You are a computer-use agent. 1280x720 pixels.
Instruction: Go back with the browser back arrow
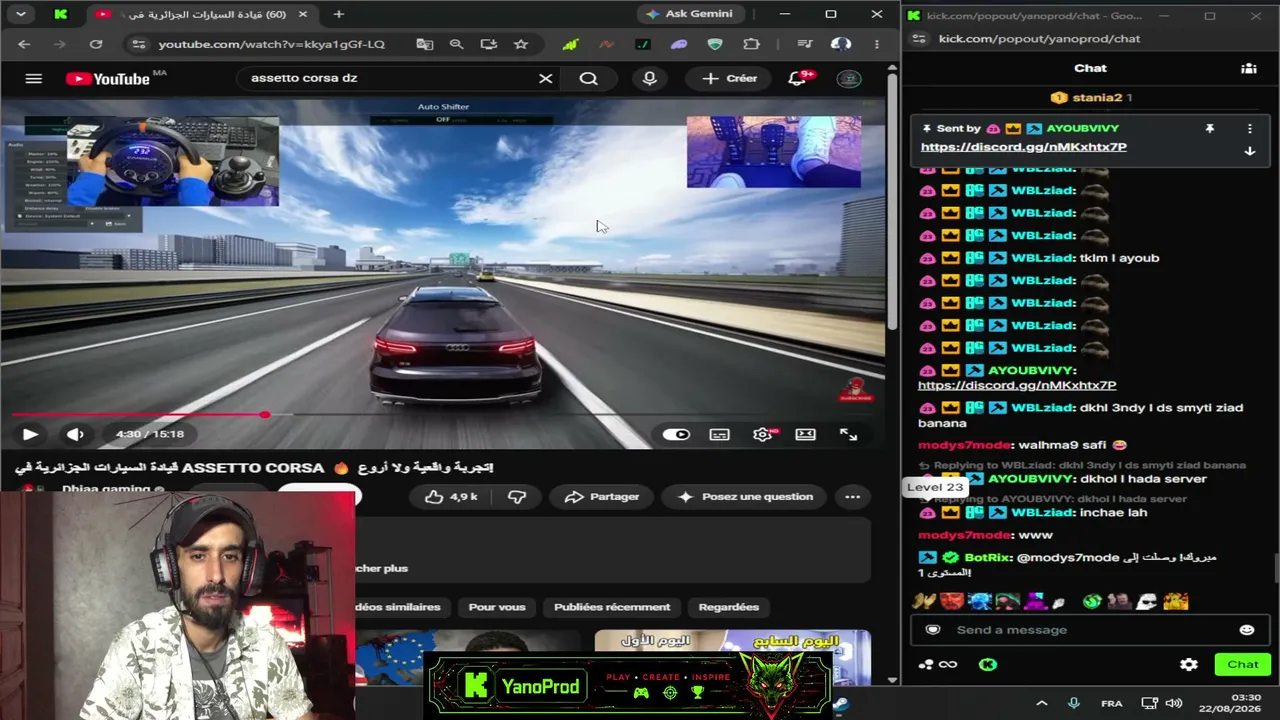tap(24, 44)
